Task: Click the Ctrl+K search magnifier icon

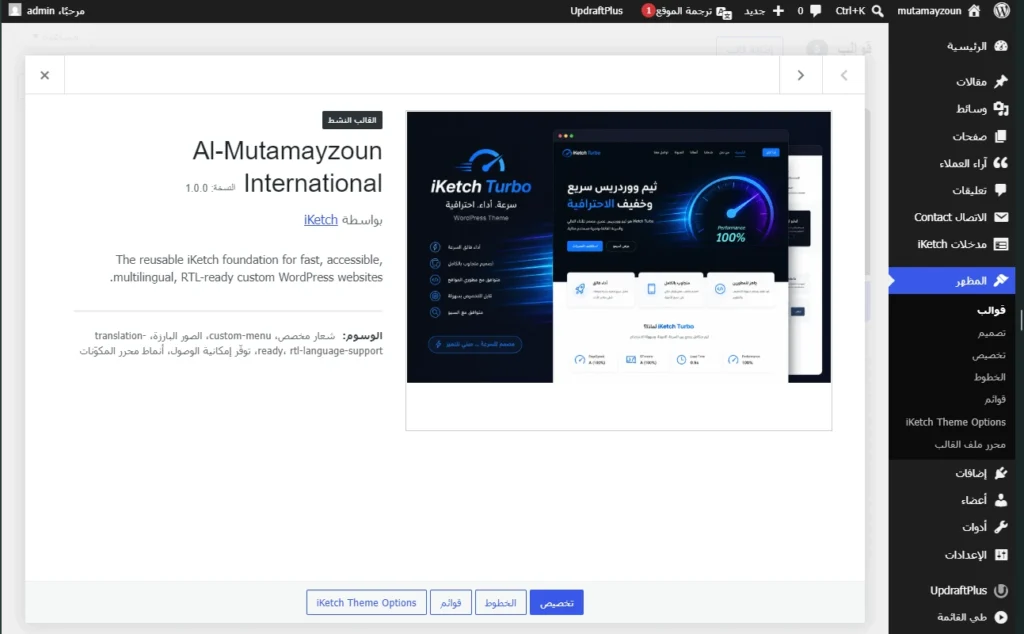Action: [878, 10]
